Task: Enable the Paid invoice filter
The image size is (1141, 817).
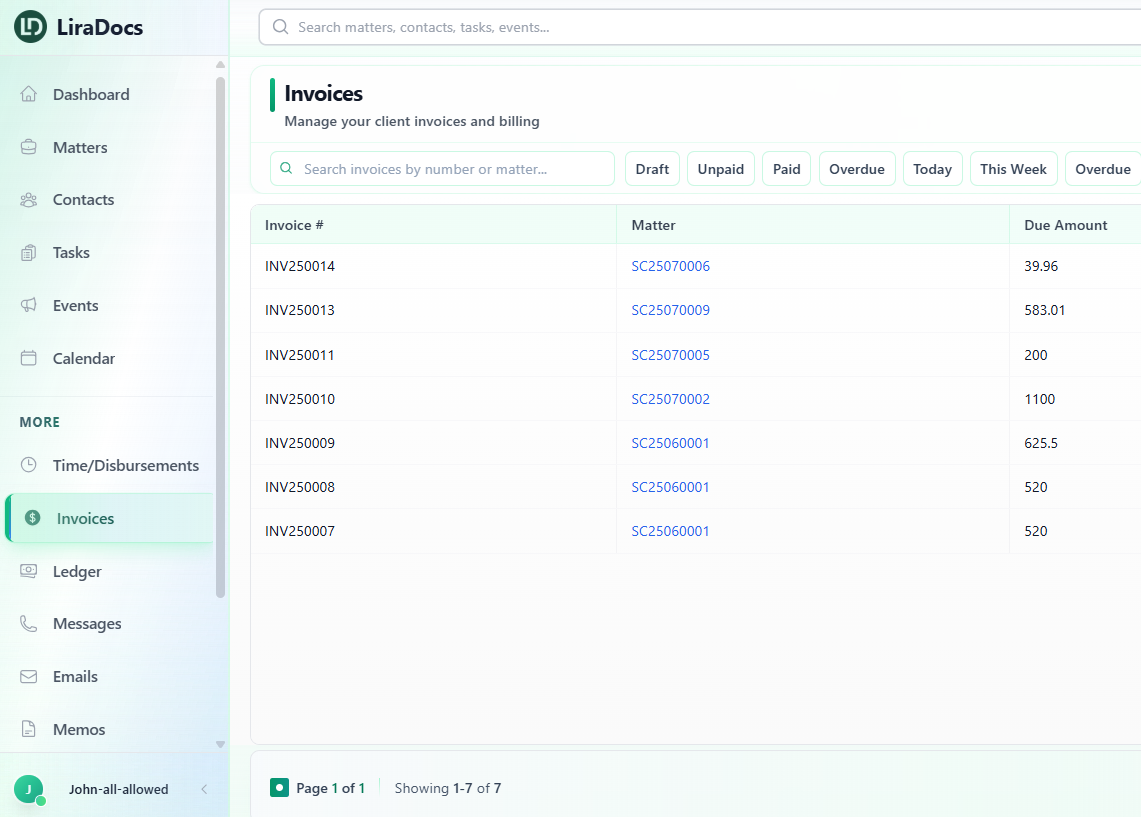Action: [x=786, y=169]
